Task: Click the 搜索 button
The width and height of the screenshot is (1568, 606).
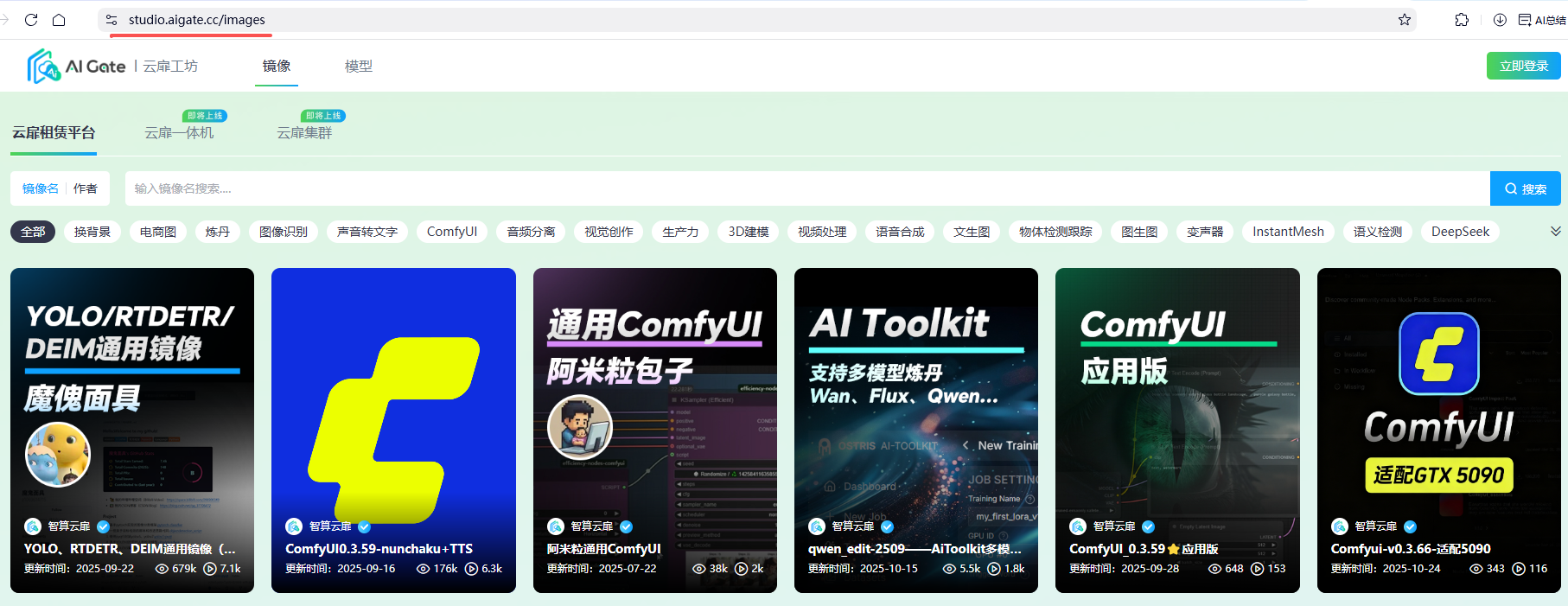Action: point(1526,188)
